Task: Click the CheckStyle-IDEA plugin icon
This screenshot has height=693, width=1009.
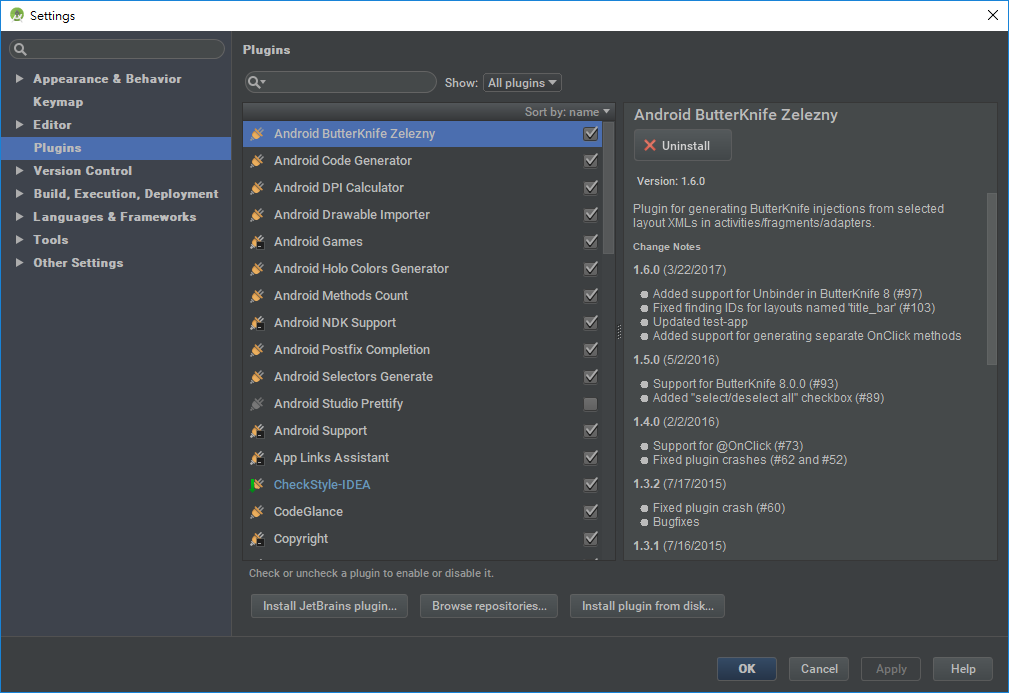Action: point(257,485)
